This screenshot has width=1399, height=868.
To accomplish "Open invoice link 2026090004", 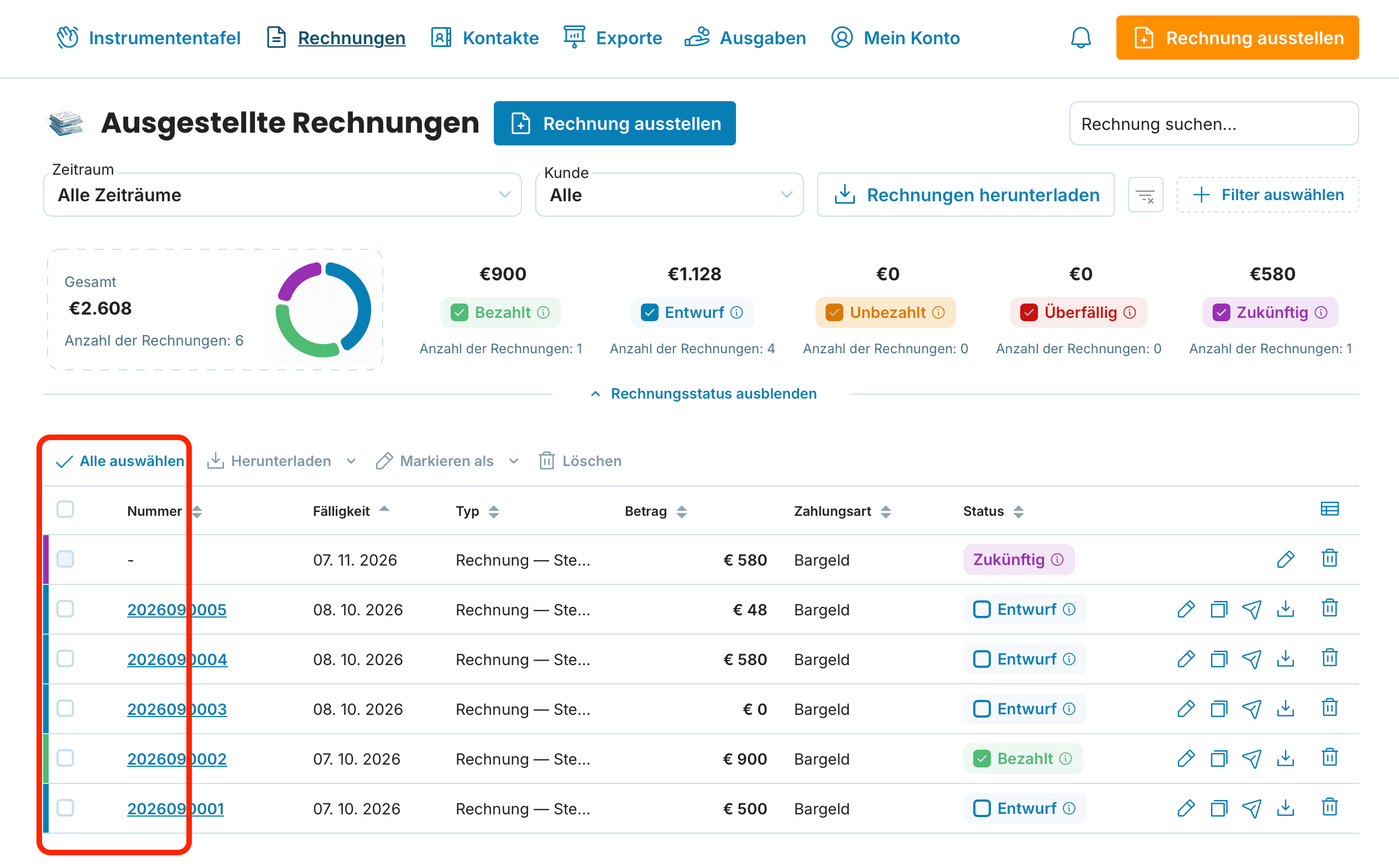I will click(x=178, y=660).
